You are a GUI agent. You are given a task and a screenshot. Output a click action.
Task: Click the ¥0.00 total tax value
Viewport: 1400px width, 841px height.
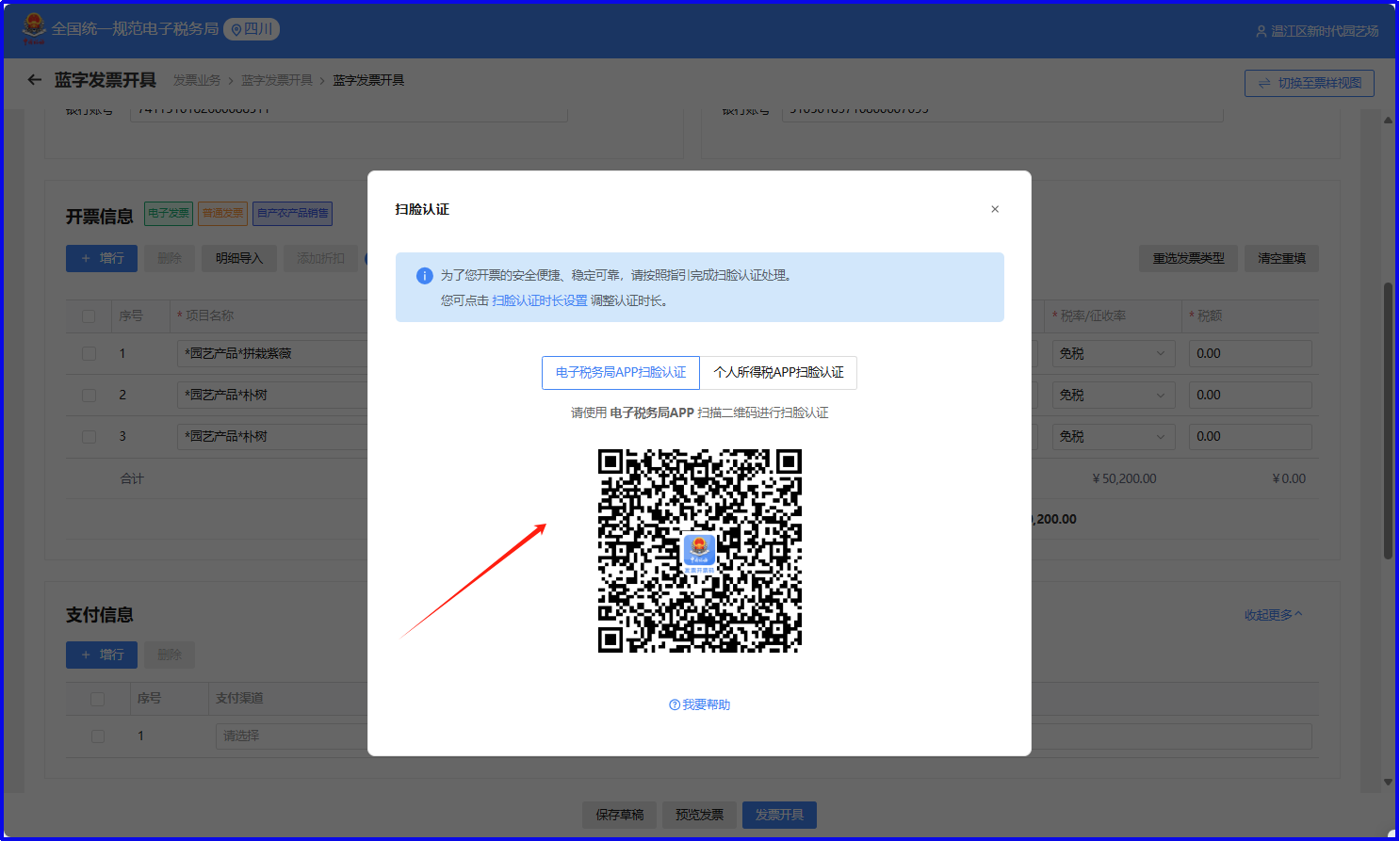click(1289, 478)
